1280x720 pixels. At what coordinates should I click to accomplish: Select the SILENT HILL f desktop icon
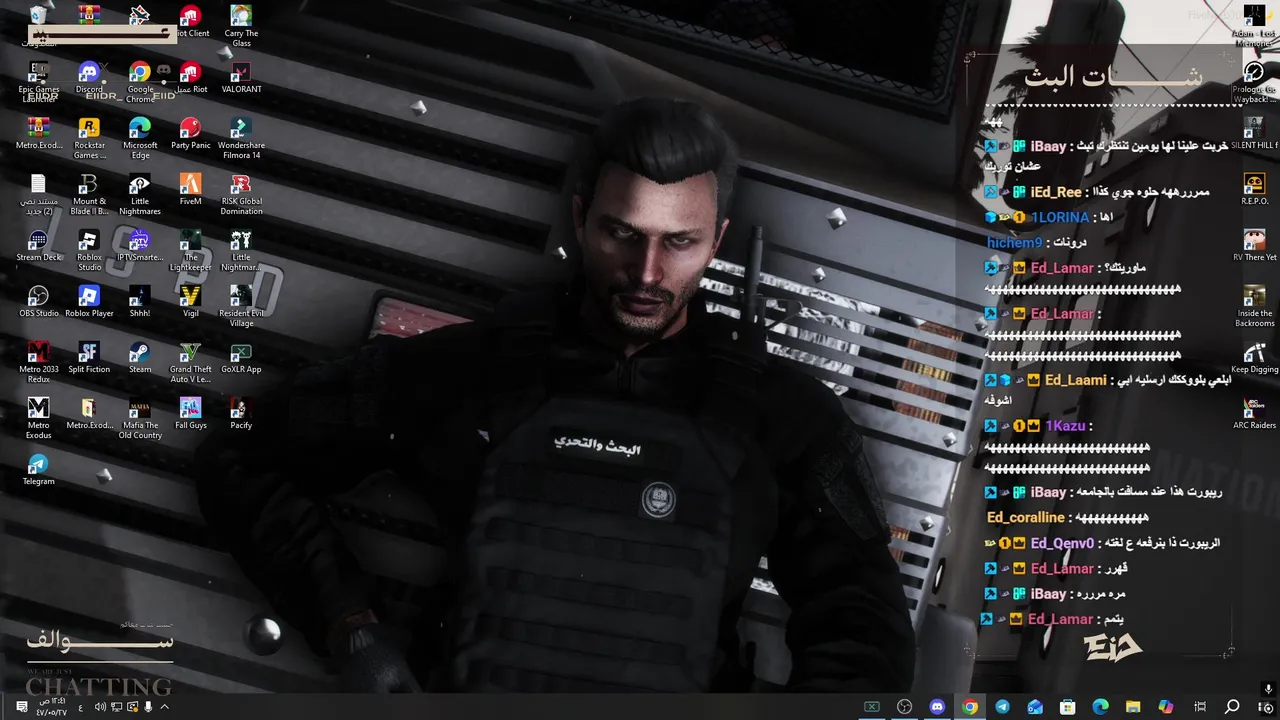click(1254, 134)
